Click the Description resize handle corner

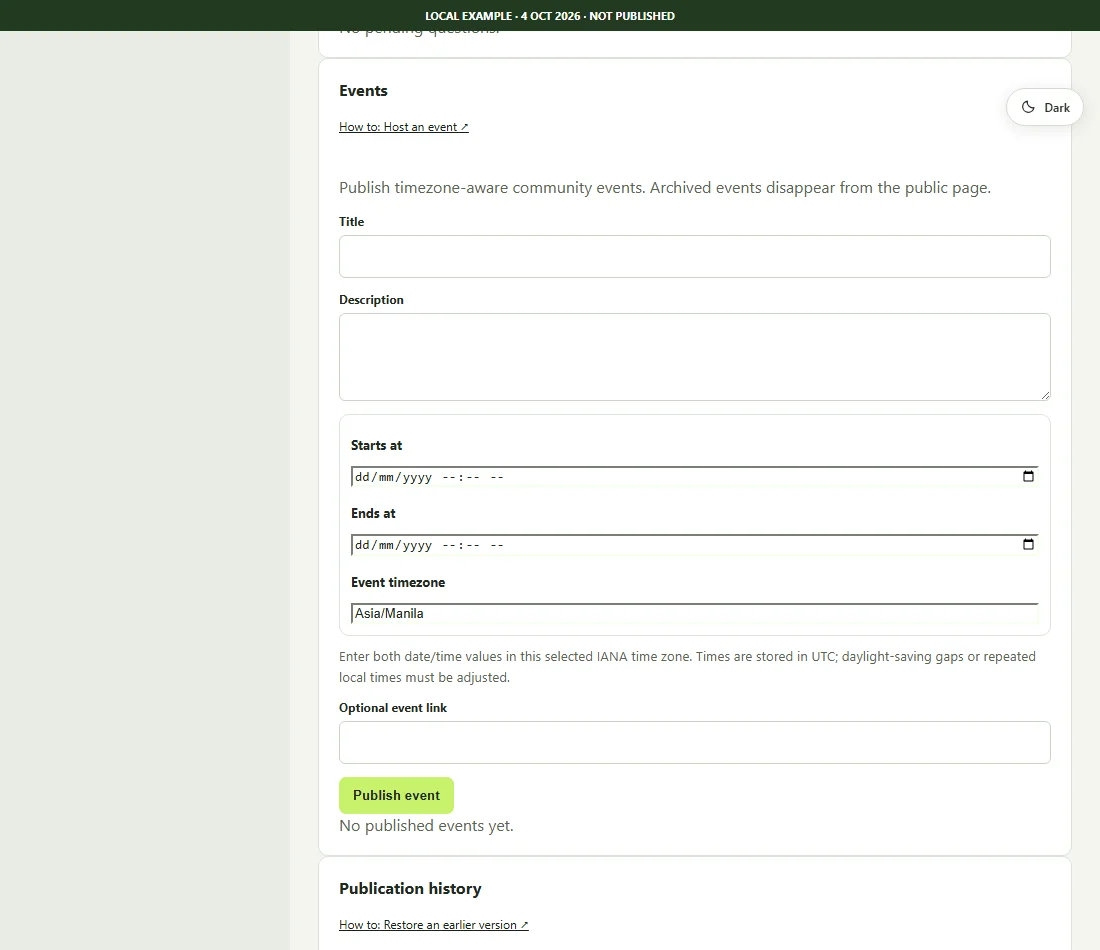1045,396
